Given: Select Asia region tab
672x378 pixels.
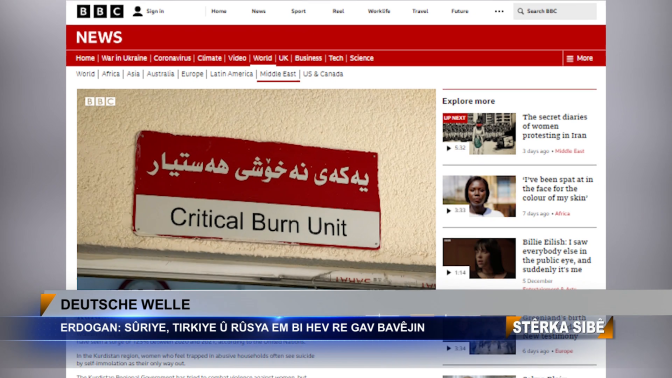Looking at the screenshot, I should click(133, 74).
